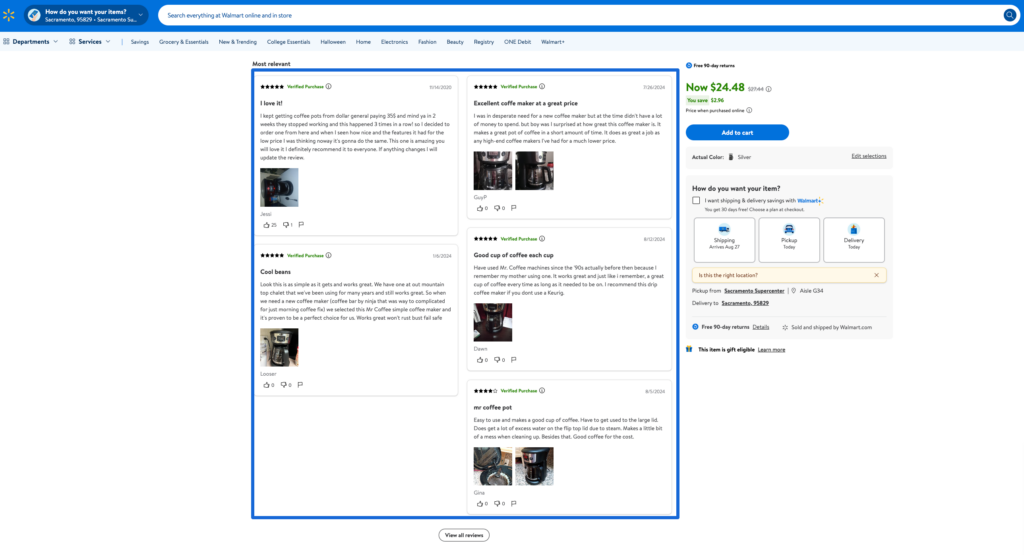This screenshot has height=555, width=1024.
Task: Thumbs down Dawn's "Good cup of coffee" review
Action: (x=497, y=360)
